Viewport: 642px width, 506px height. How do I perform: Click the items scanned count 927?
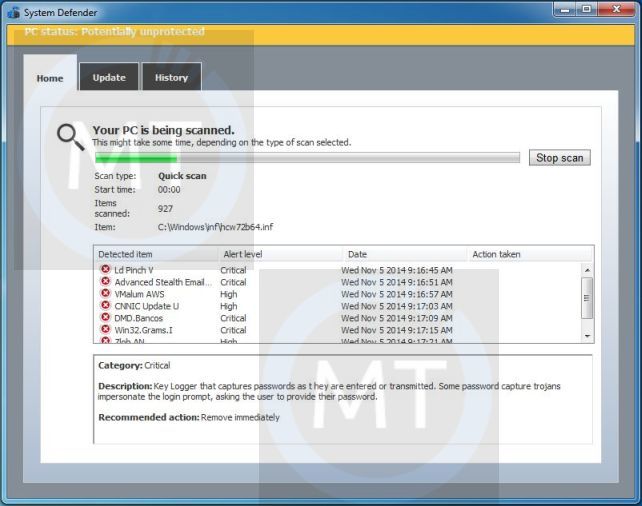point(165,209)
